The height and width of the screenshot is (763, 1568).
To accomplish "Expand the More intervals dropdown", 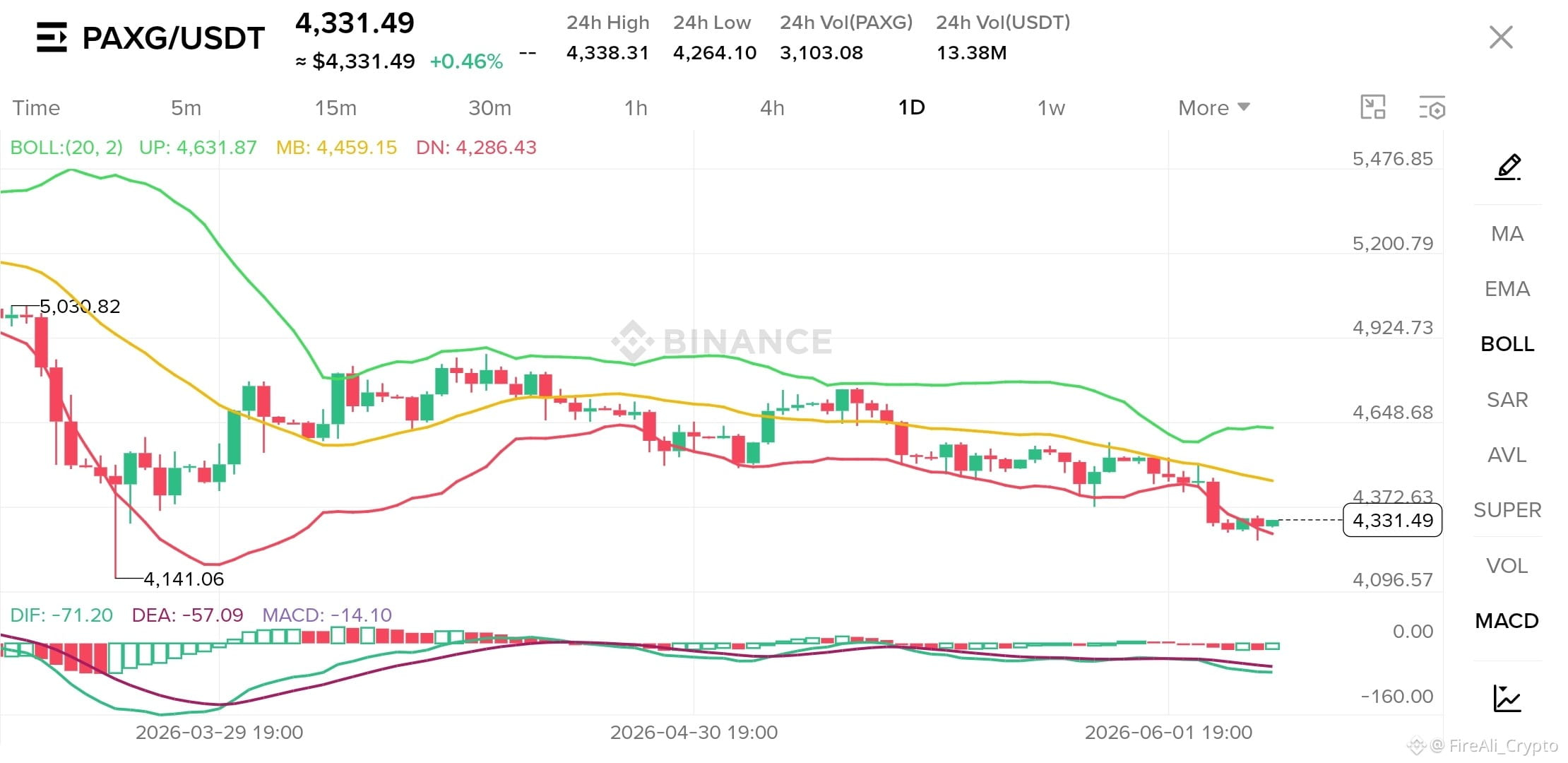I will tap(1214, 108).
